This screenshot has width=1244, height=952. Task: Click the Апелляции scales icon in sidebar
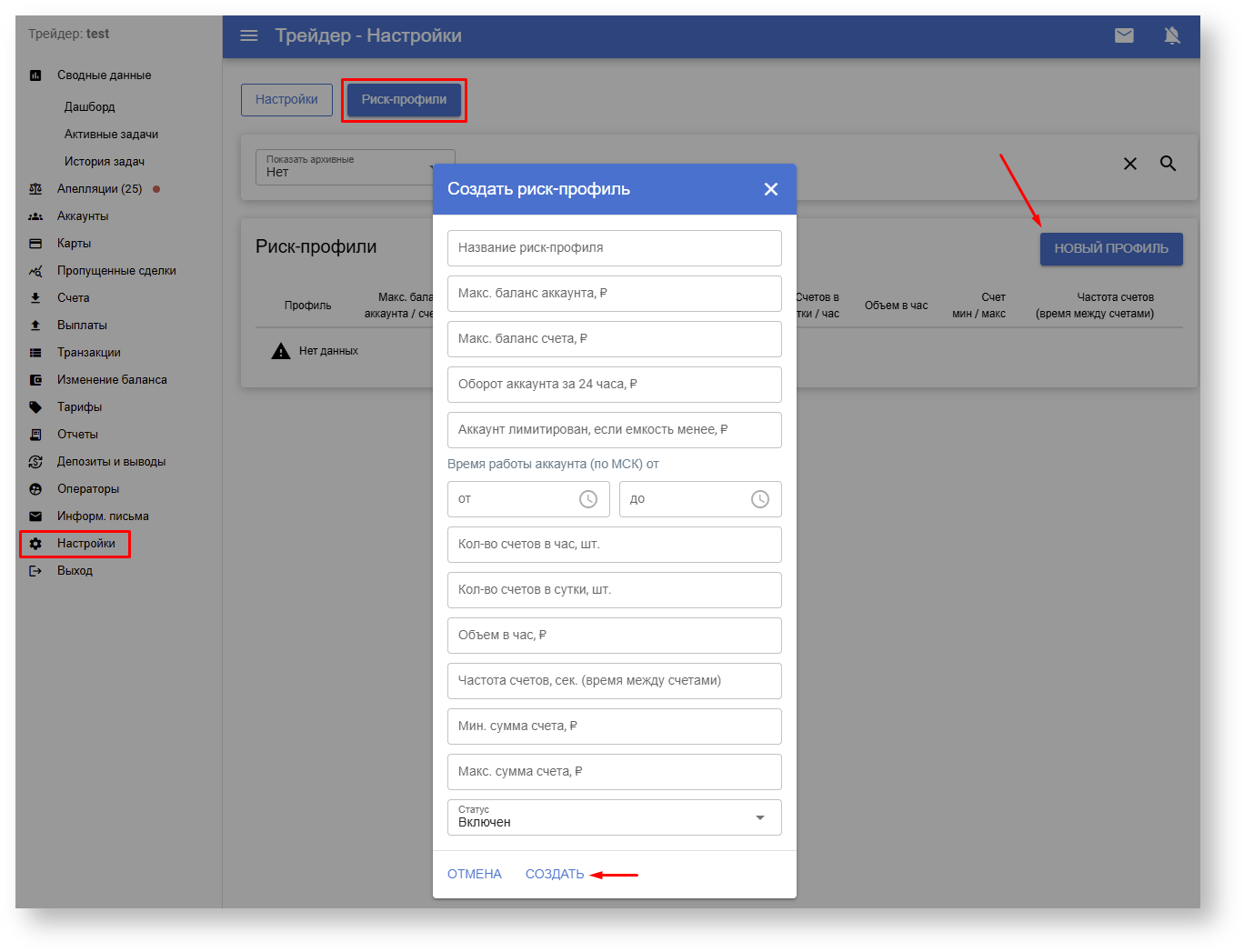[x=35, y=189]
